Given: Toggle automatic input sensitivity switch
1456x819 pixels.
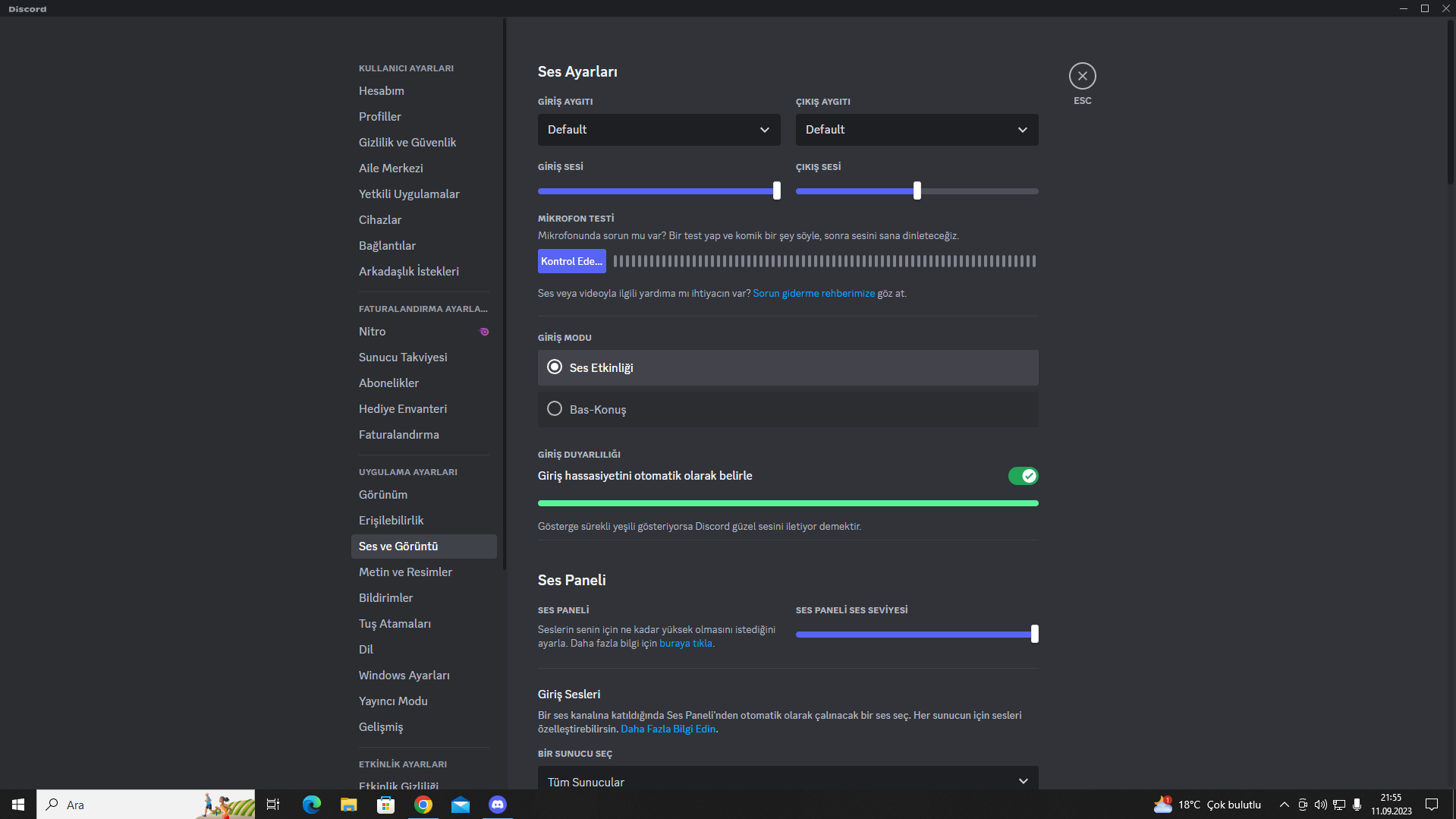Looking at the screenshot, I should (x=1023, y=476).
